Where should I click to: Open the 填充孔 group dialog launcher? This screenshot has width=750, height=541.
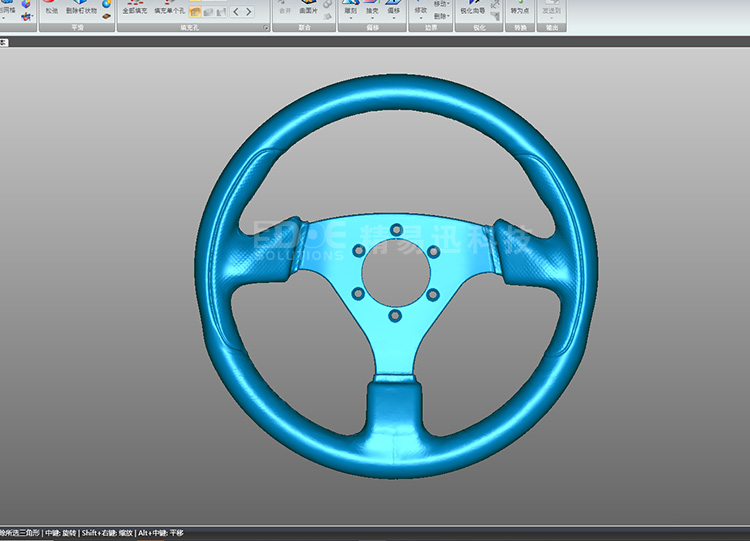[x=265, y=28]
